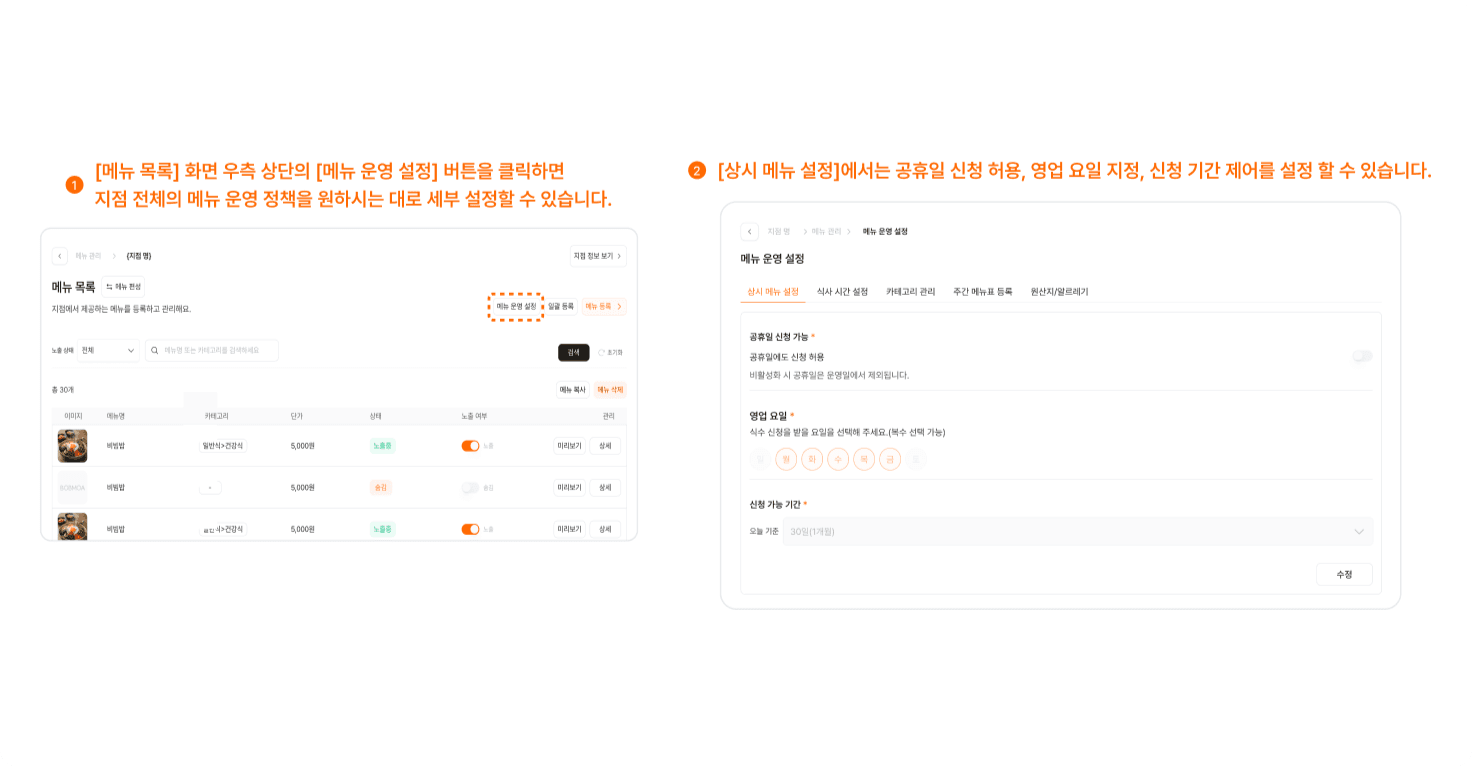This screenshot has height=768, width=1472.
Task: Click the 수정 button in 메뉴 운영 설정
Action: (1344, 575)
